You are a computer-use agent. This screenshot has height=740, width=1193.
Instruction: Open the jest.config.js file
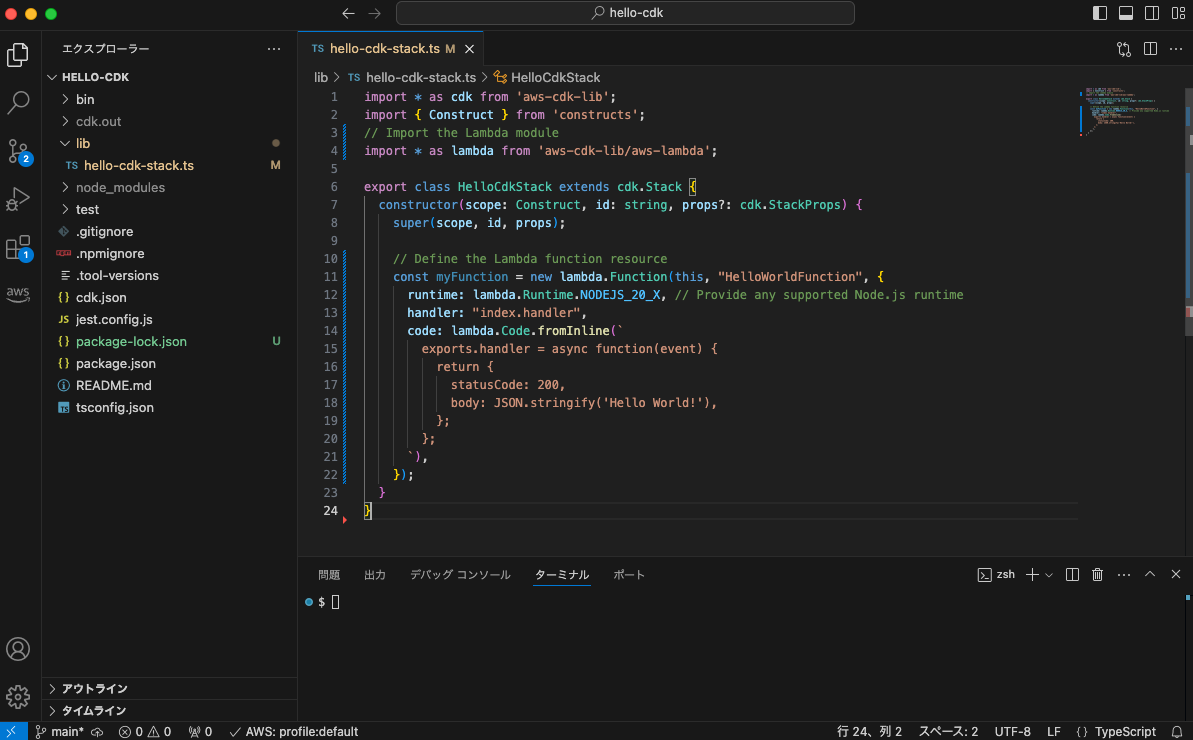[x=169, y=319]
